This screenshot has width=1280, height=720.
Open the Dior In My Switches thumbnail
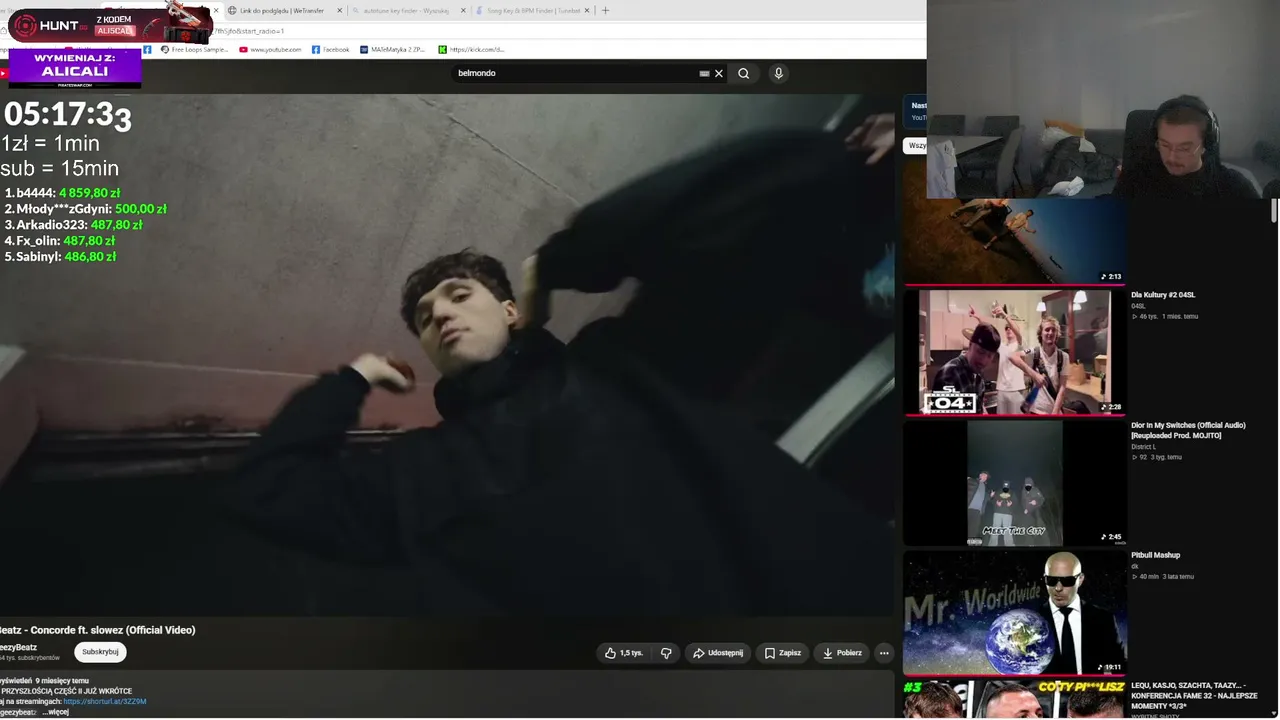point(1014,483)
